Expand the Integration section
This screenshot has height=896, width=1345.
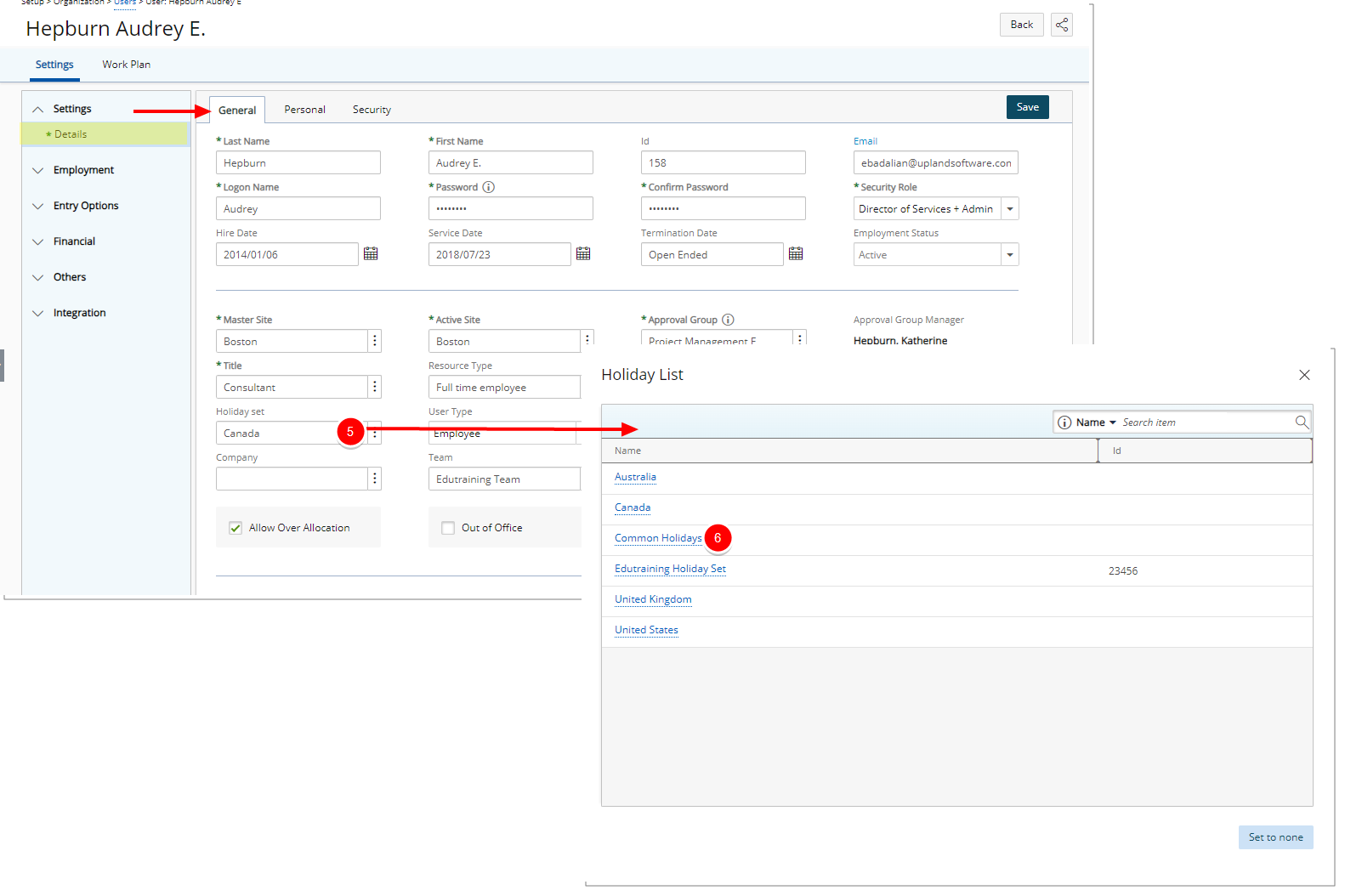click(38, 314)
